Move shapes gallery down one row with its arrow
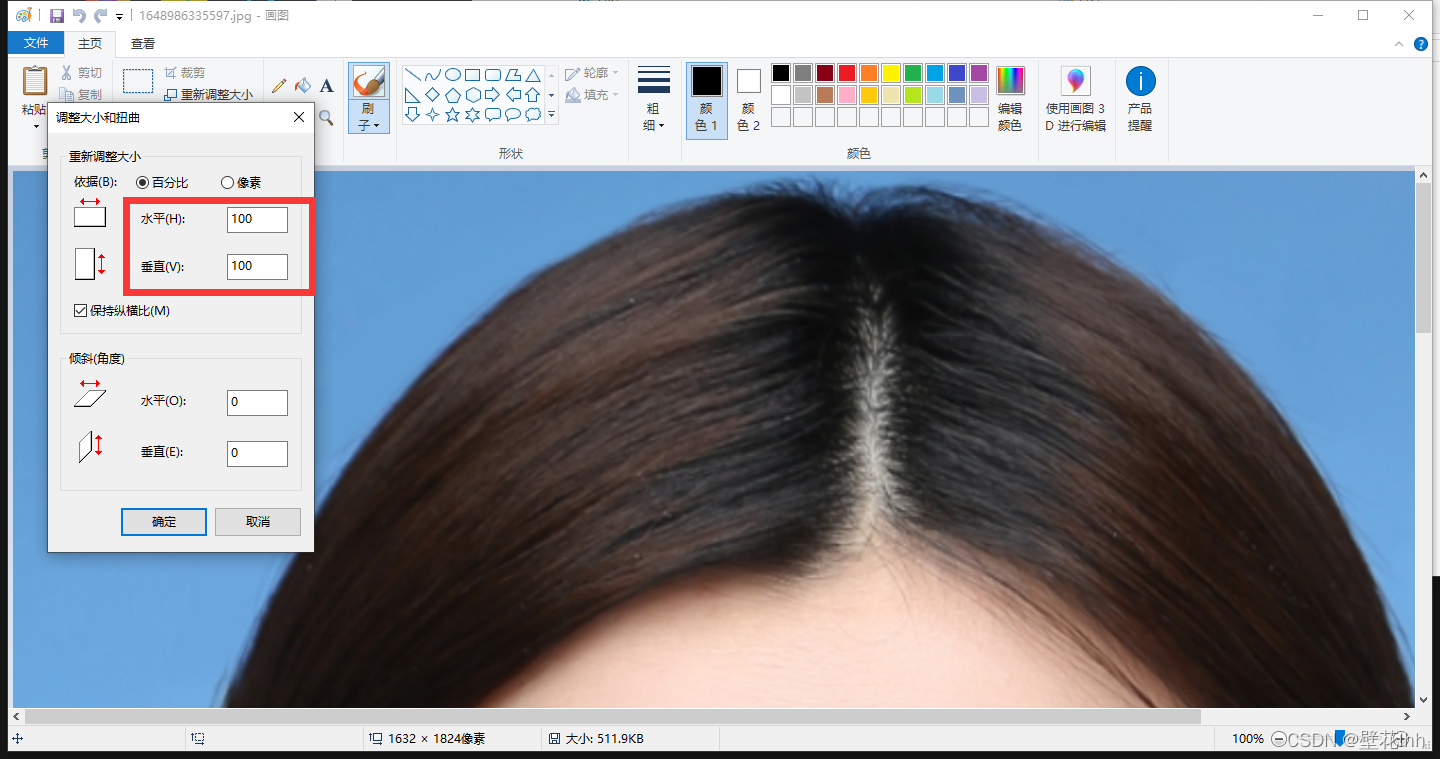Screen dimensions: 1440x759 click(551, 95)
